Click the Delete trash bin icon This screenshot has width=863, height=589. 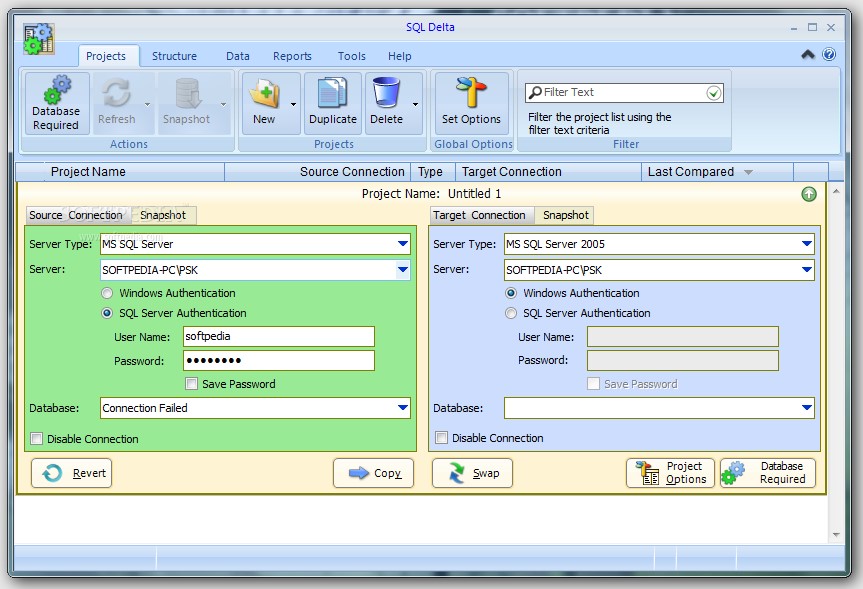tap(386, 92)
